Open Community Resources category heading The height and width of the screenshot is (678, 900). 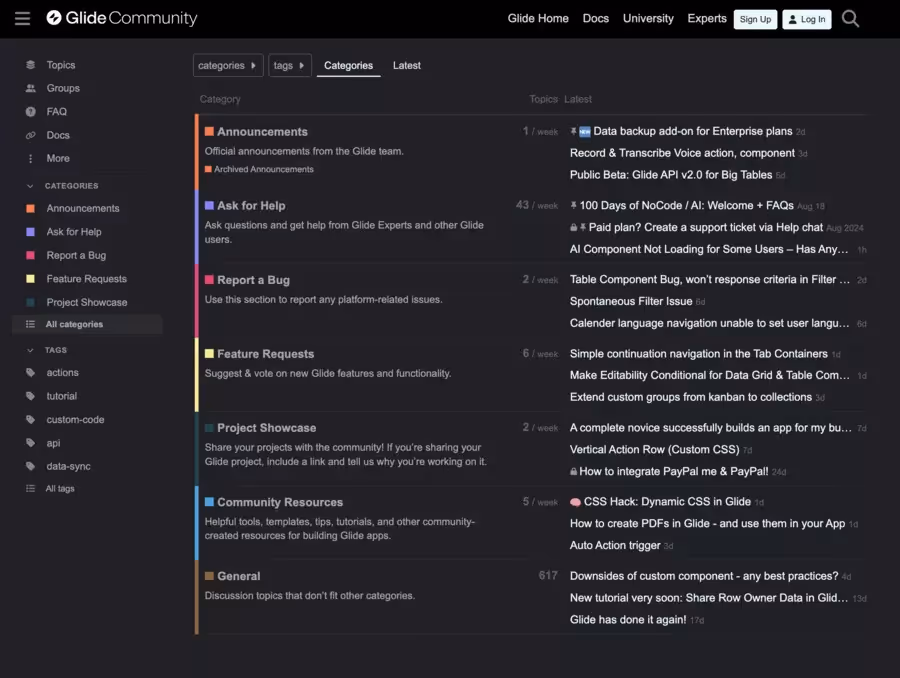point(280,502)
